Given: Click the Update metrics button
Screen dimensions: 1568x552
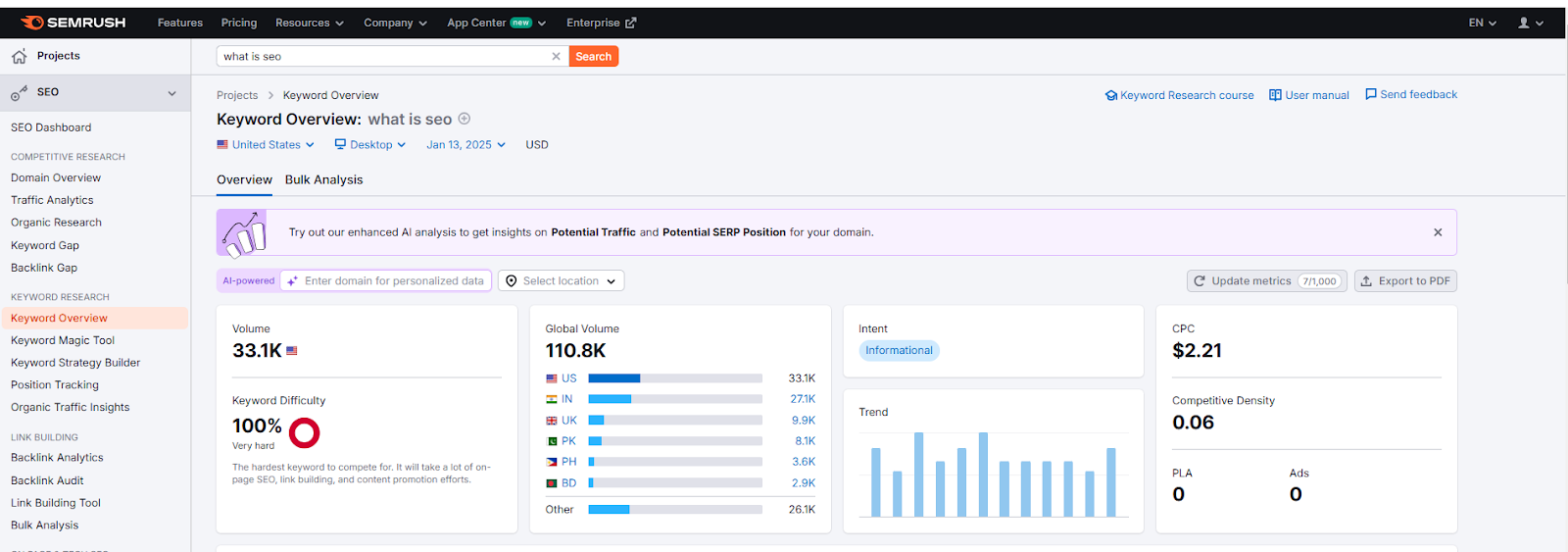Looking at the screenshot, I should [x=1266, y=281].
